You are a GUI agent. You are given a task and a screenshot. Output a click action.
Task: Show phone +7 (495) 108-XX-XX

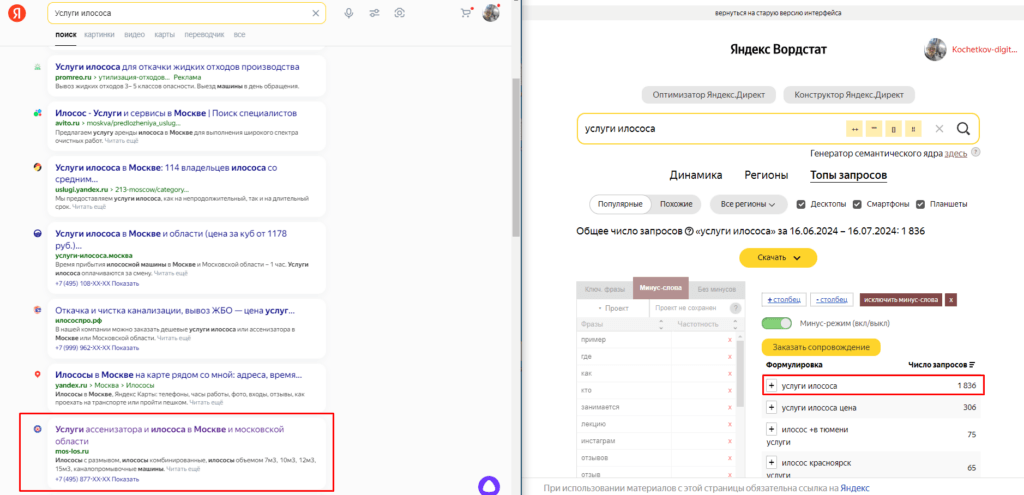click(97, 283)
